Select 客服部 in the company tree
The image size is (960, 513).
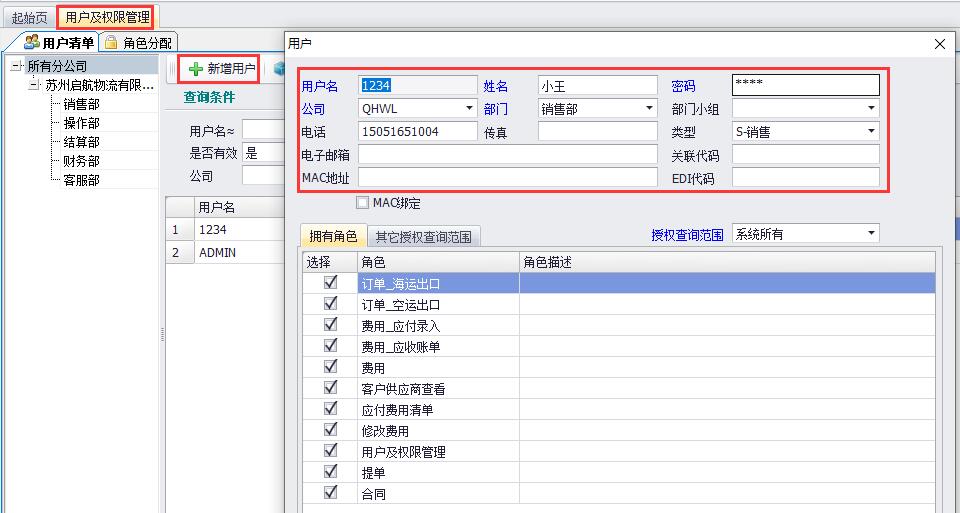click(81, 180)
